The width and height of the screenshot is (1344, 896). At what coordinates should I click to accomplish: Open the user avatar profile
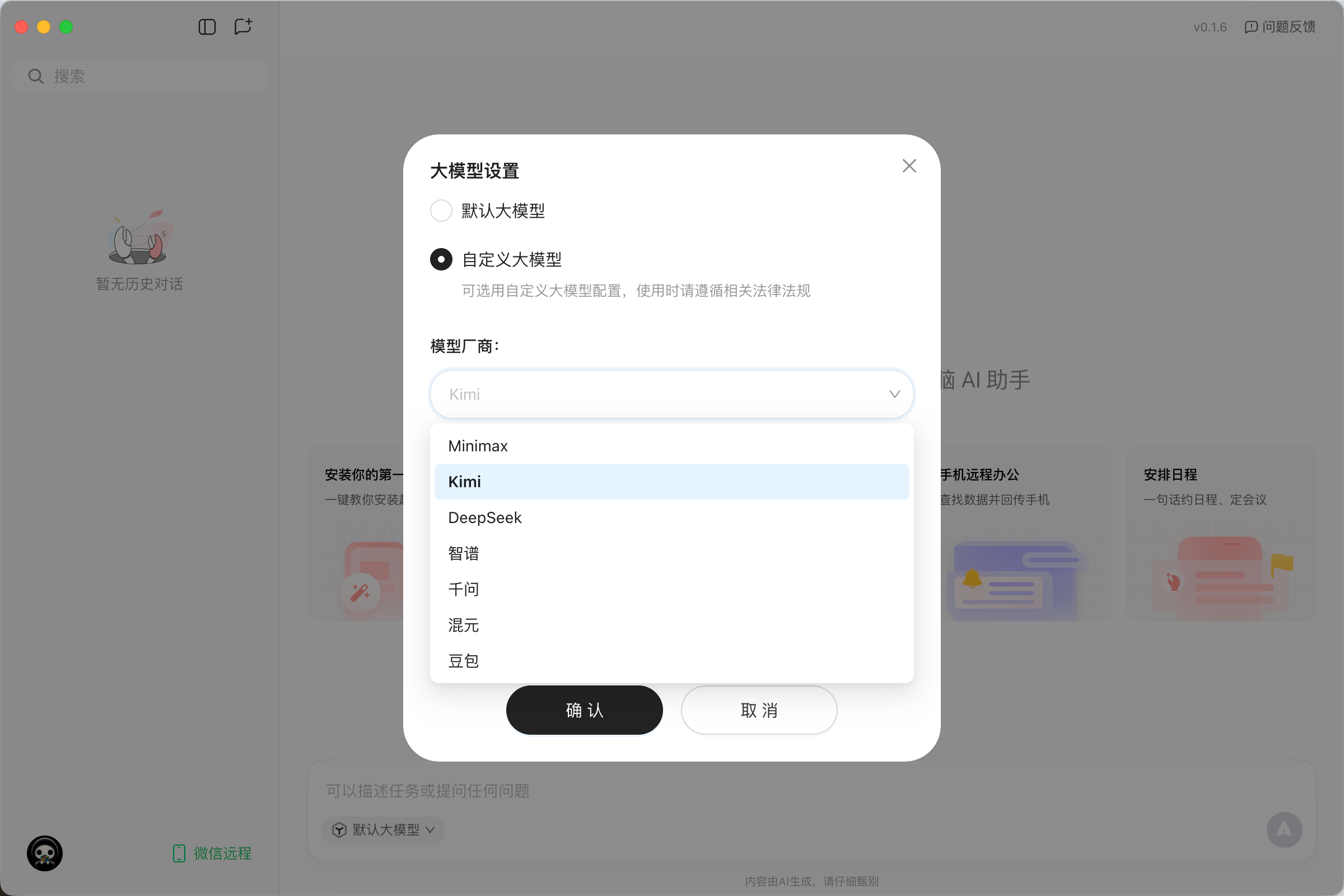coord(45,853)
